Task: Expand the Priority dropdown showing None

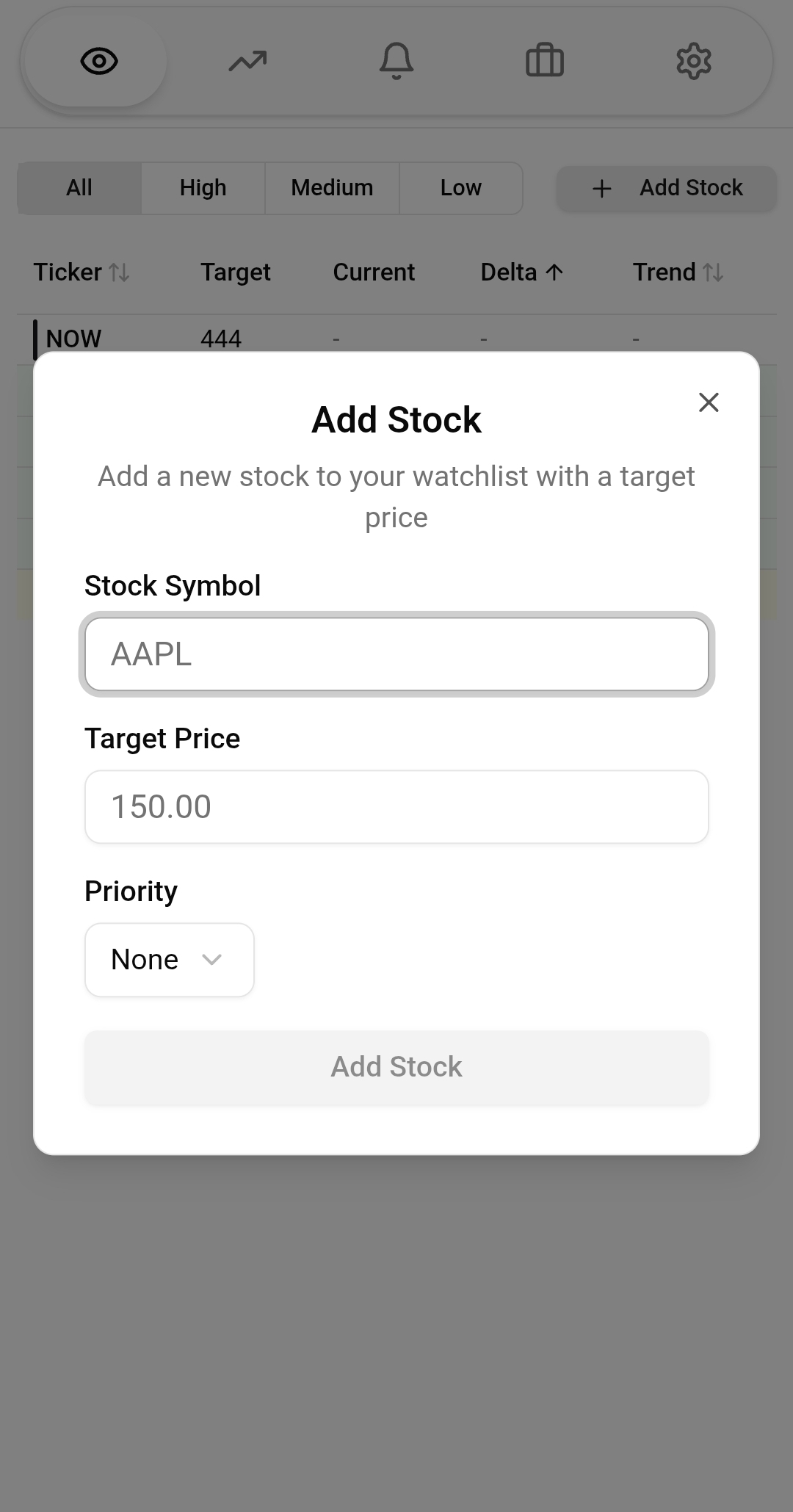Action: [170, 960]
